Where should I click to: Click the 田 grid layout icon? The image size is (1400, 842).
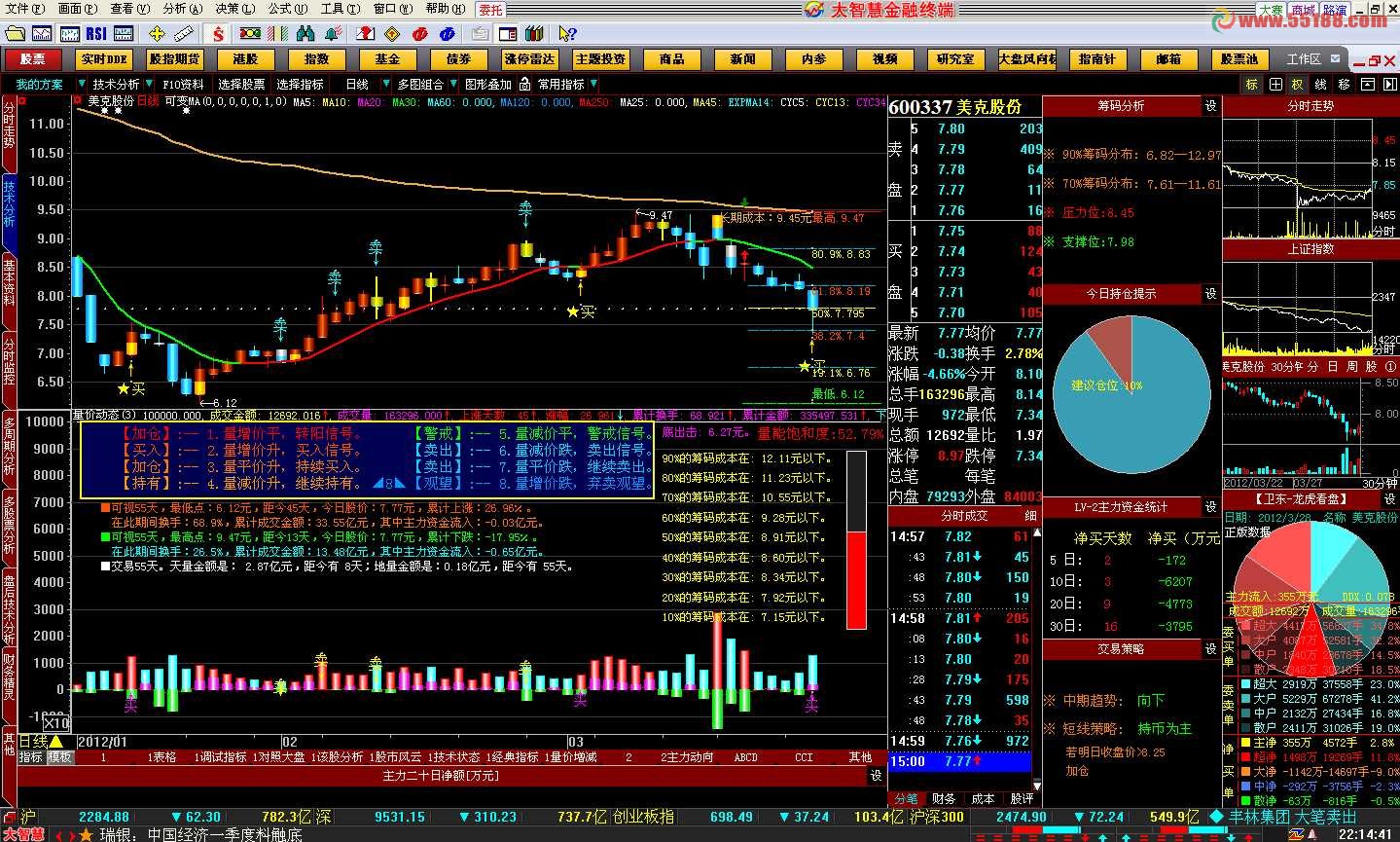pos(1275,85)
